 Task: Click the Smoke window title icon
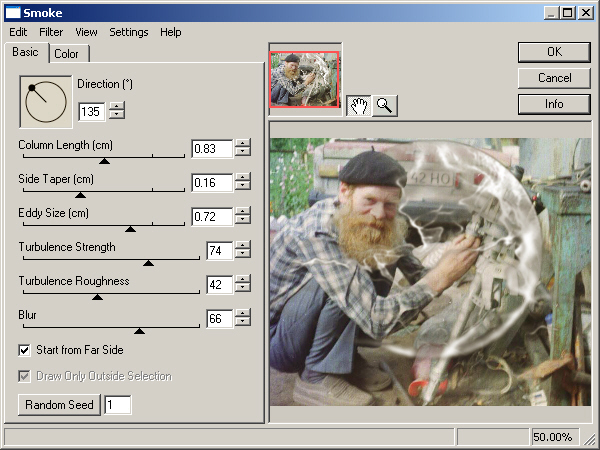pos(13,13)
